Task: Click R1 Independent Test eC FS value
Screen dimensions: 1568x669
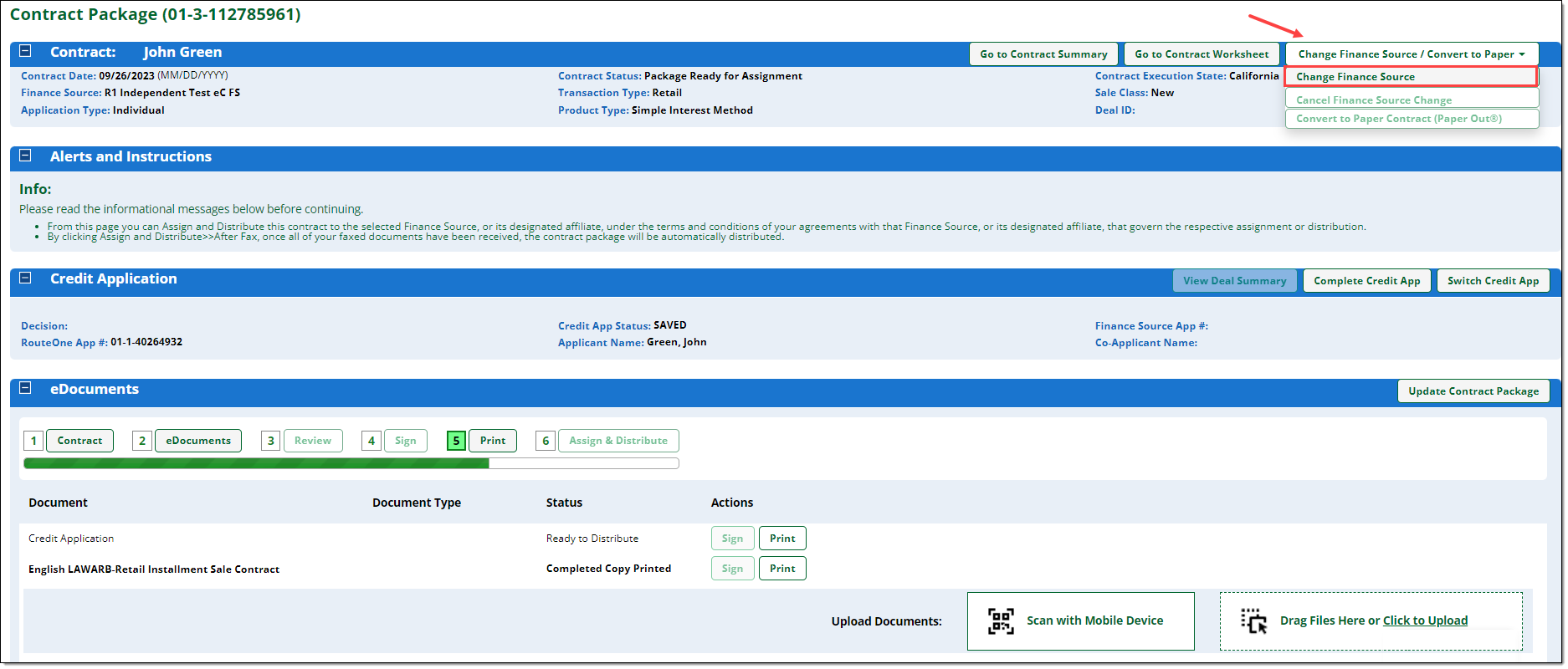Action: [172, 93]
